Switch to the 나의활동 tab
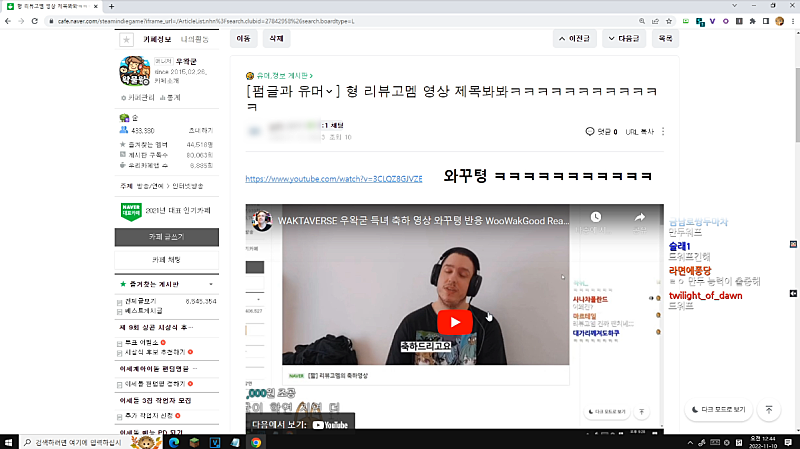The height and width of the screenshot is (449, 800). tap(194, 39)
